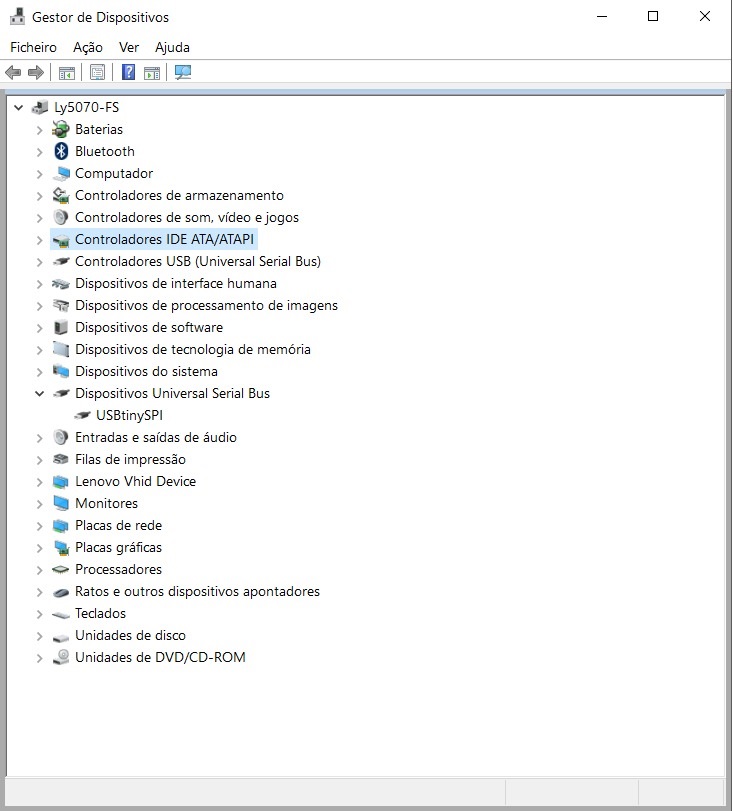Click the tecnologia de memória icon
This screenshot has height=811, width=733.
pyautogui.click(x=61, y=349)
